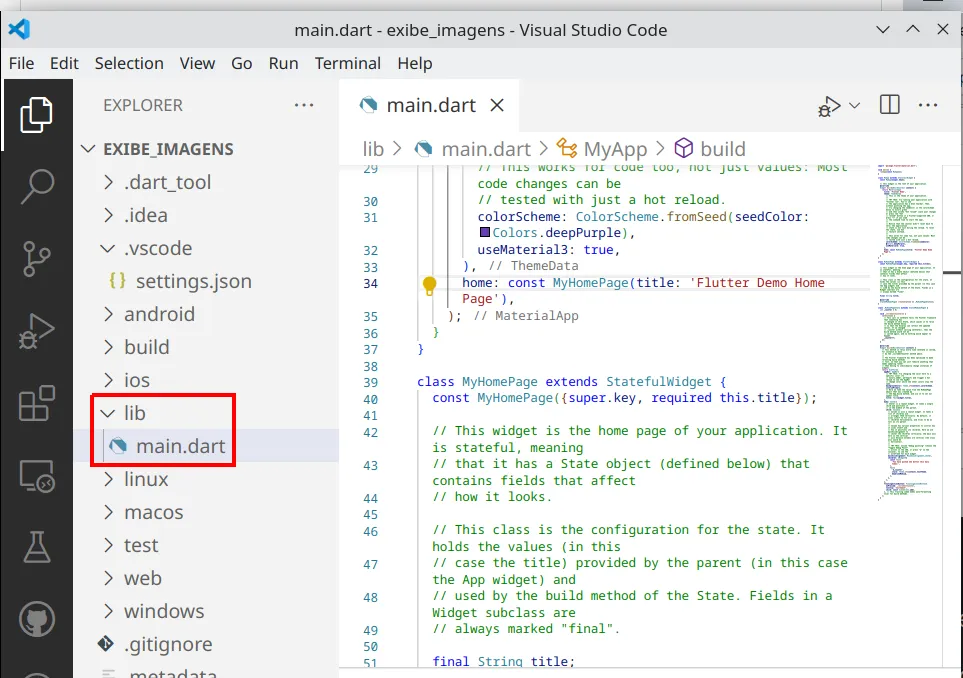Viewport: 963px width, 678px height.
Task: Close the main.dart editor tab
Action: [497, 106]
